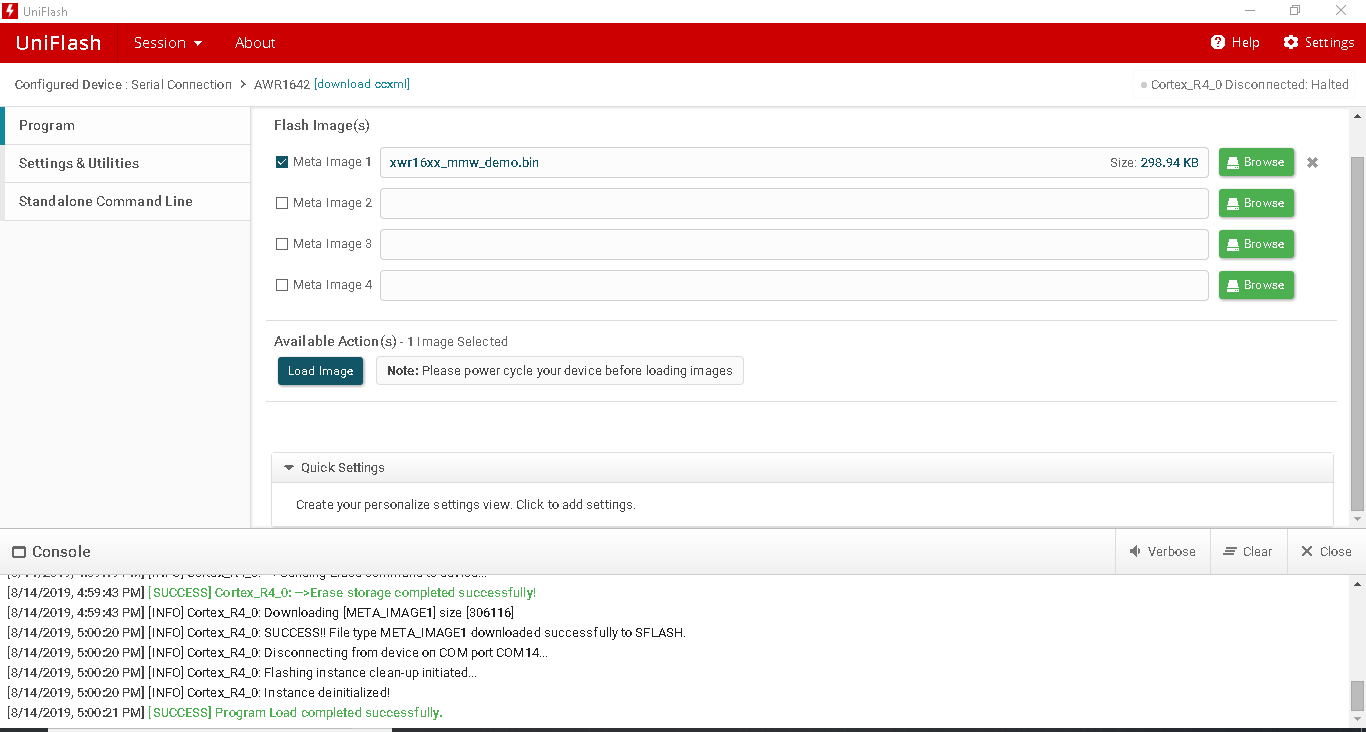Click 'Configured Device : Serial Connection' text

[x=123, y=85]
